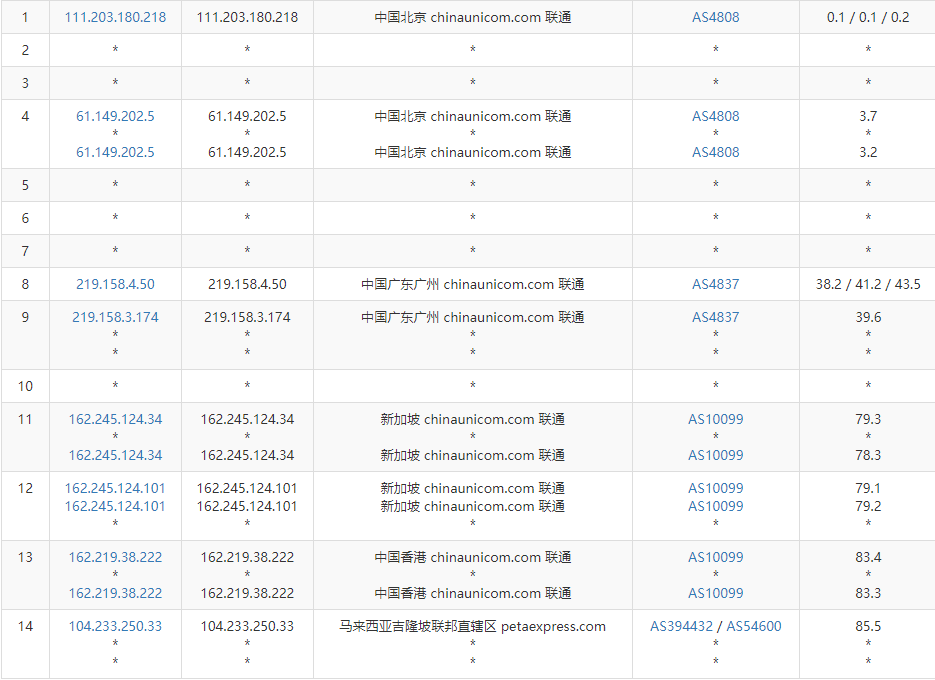
Task: Open 162.245.124.34 link on the 79.3 line
Action: 115,419
